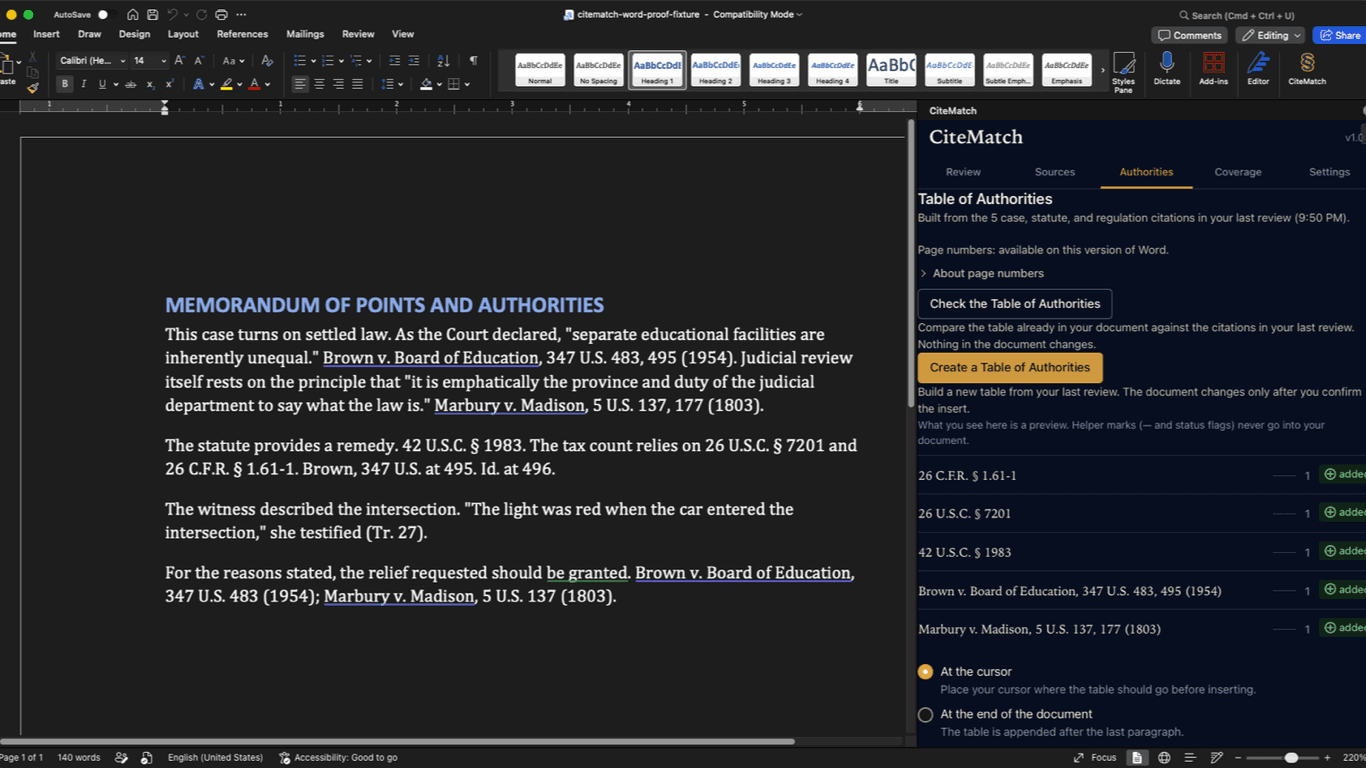Viewport: 1366px width, 768px height.
Task: Open the References ribbon tab
Action: [x=242, y=34]
